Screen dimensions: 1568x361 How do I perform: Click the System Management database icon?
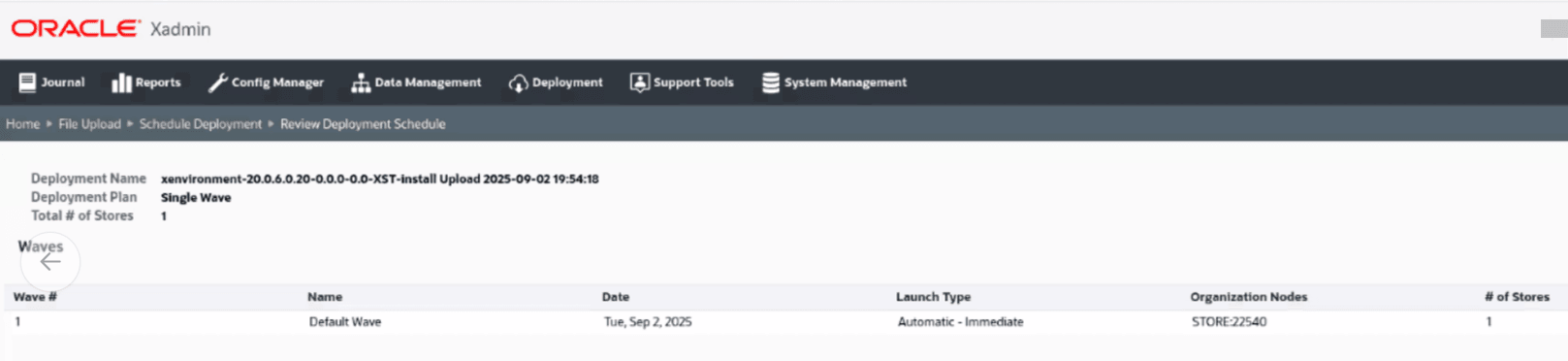[771, 82]
